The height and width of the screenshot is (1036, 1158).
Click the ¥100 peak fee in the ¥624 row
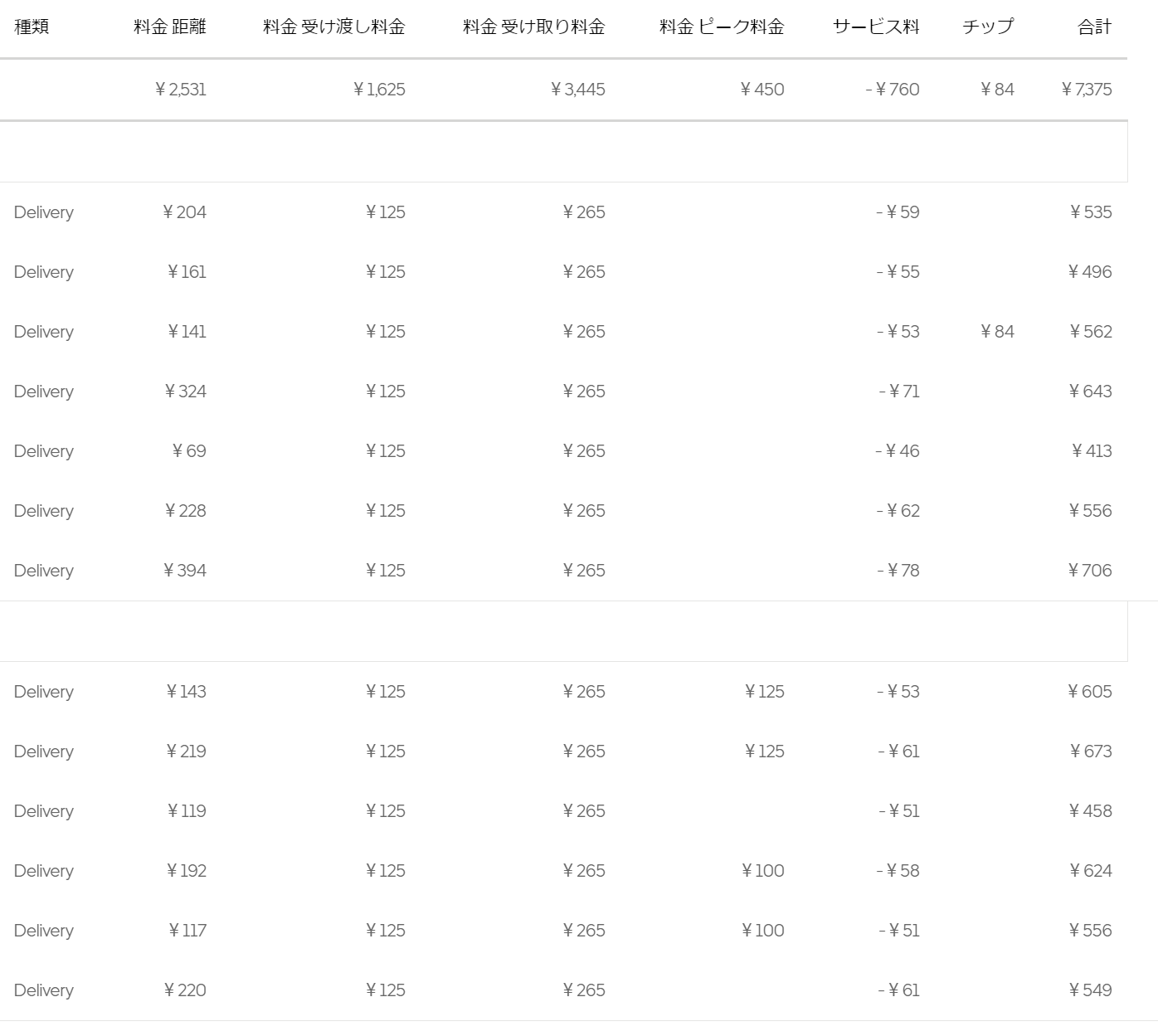click(x=763, y=871)
